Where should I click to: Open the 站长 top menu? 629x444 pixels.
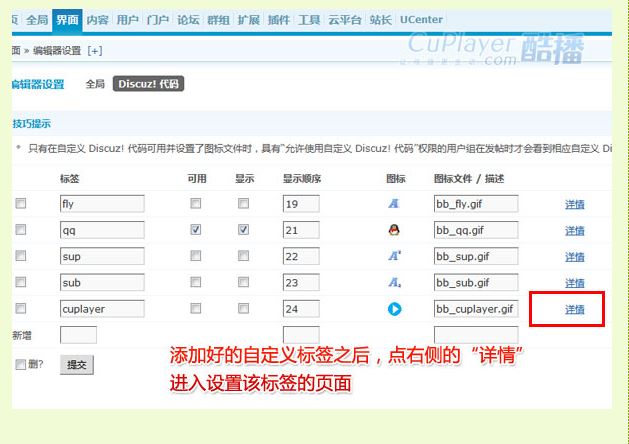(380, 20)
